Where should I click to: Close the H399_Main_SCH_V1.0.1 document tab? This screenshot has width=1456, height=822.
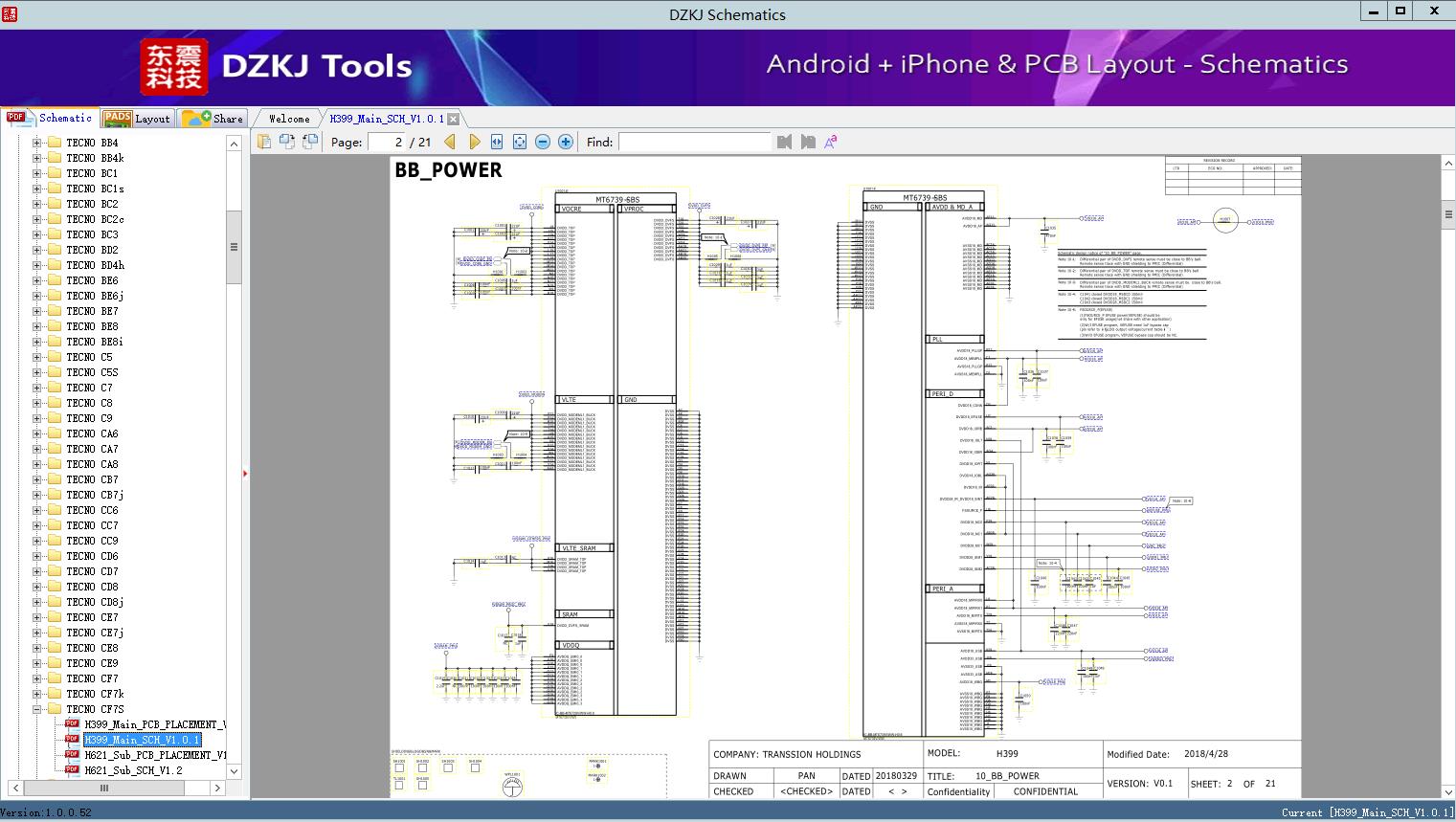point(454,119)
